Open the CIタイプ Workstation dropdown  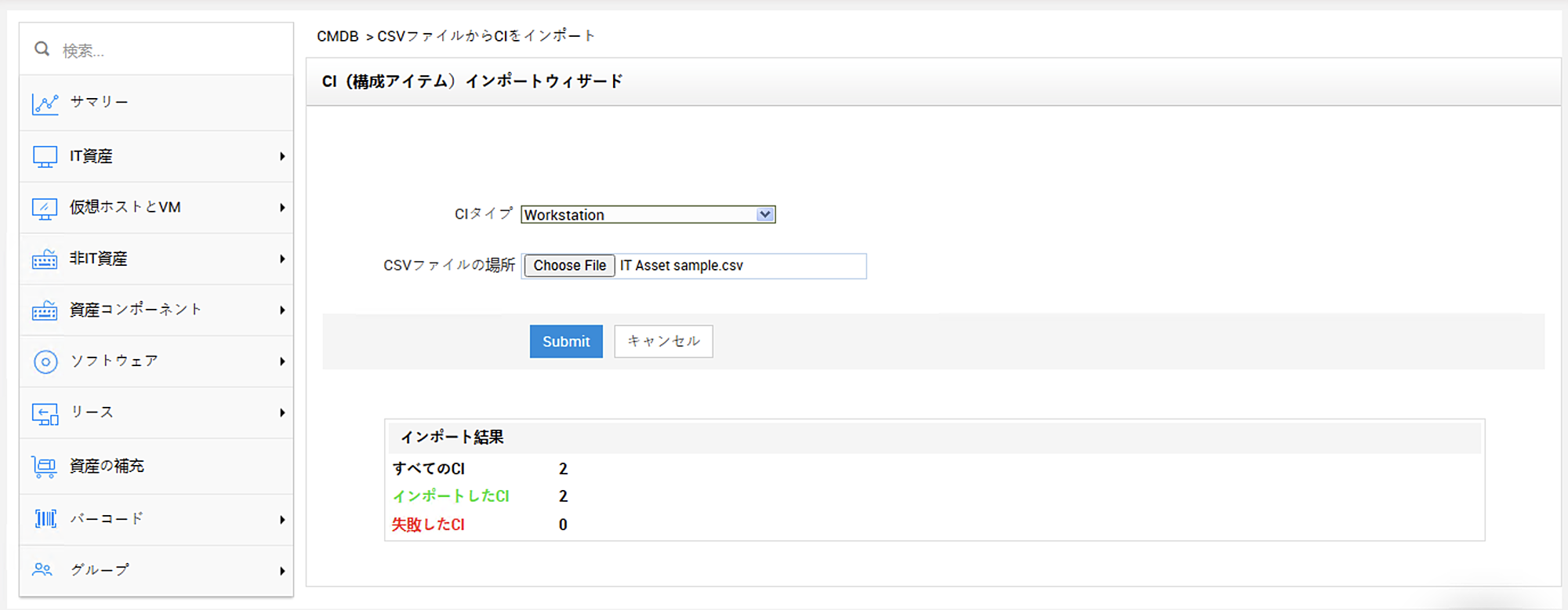tap(648, 215)
